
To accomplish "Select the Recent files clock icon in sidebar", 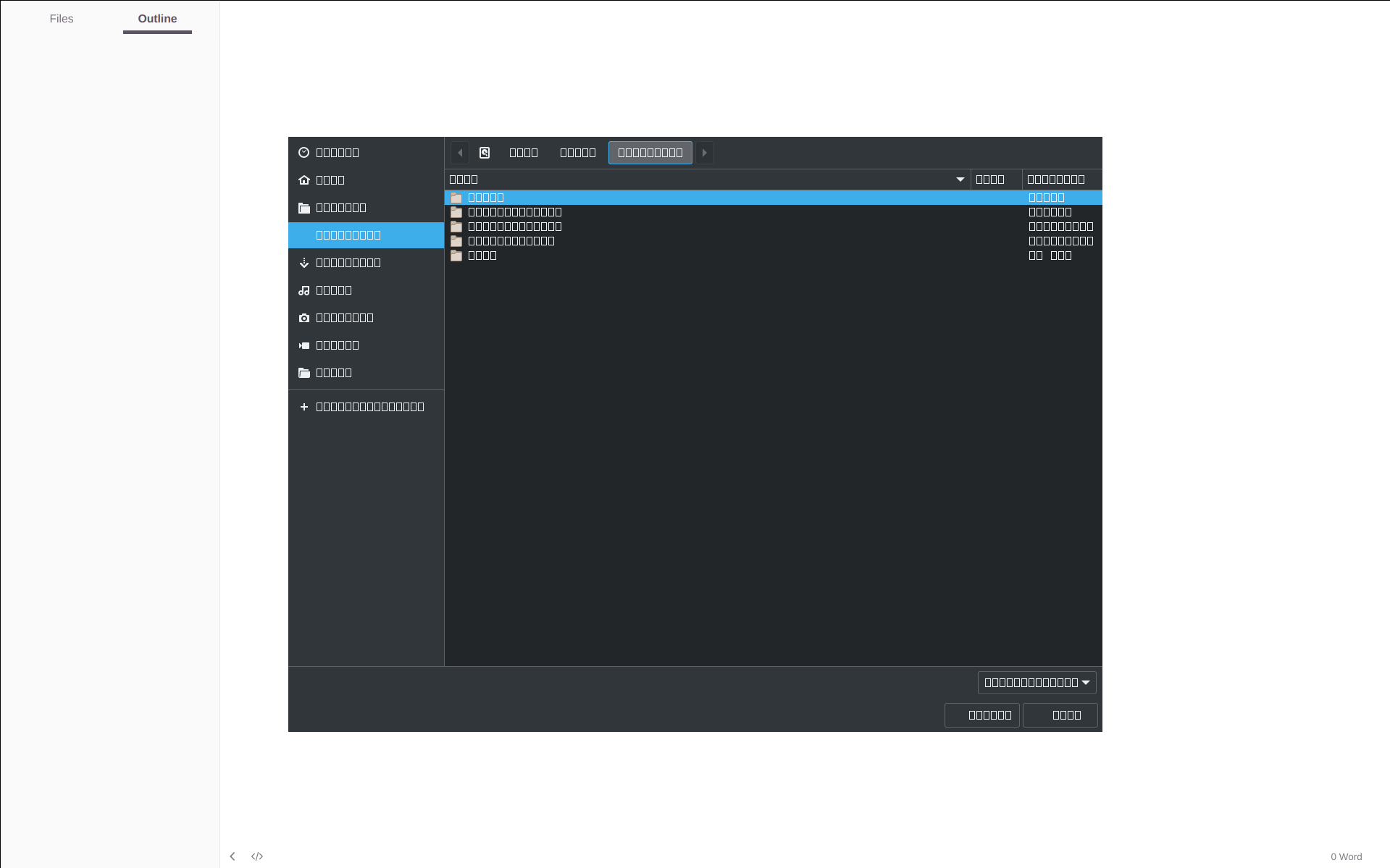I will click(x=304, y=152).
